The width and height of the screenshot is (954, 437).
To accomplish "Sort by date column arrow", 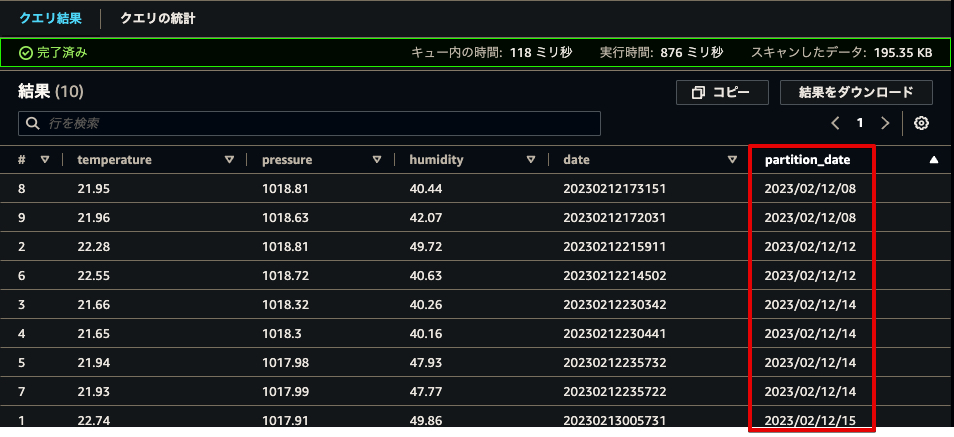I will click(733, 160).
